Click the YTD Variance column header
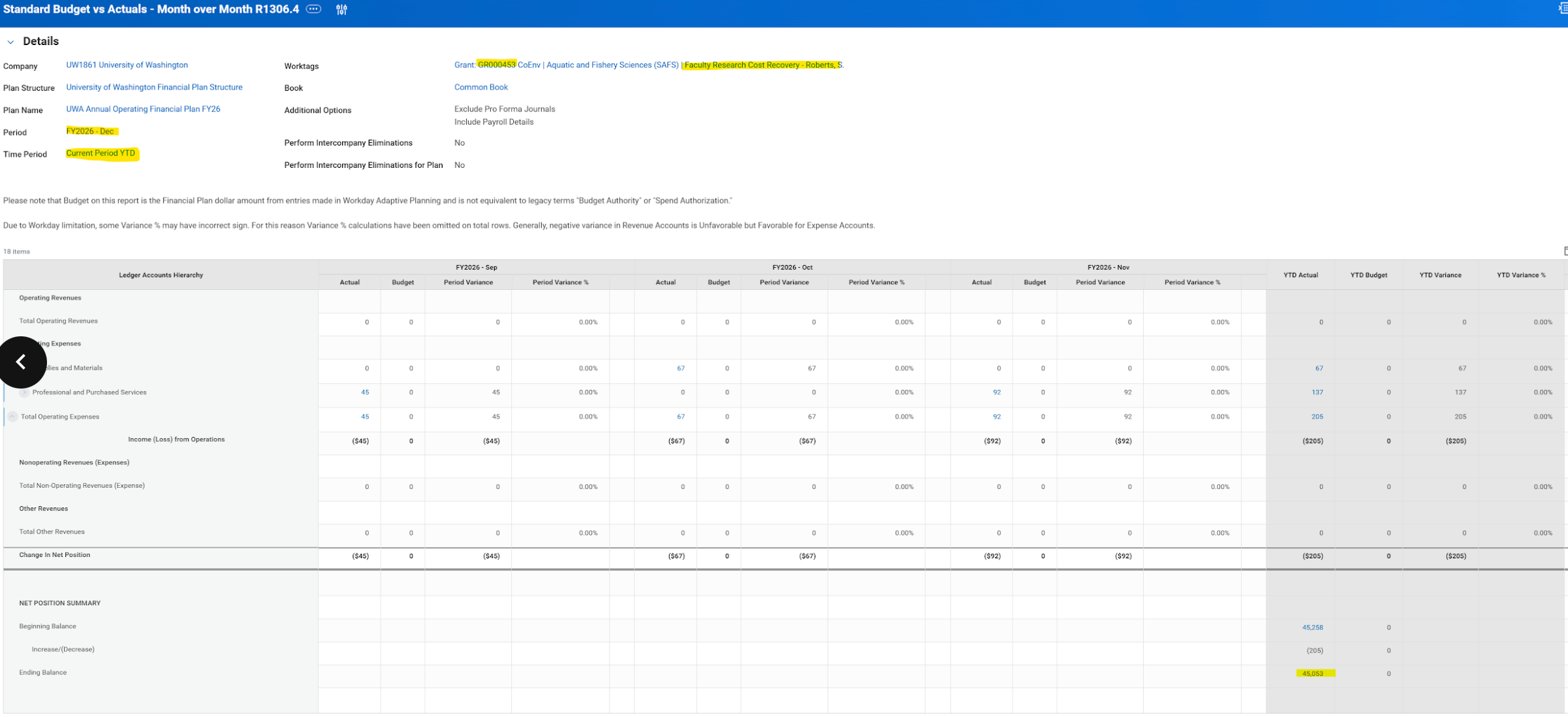The image size is (1568, 717). point(1439,275)
